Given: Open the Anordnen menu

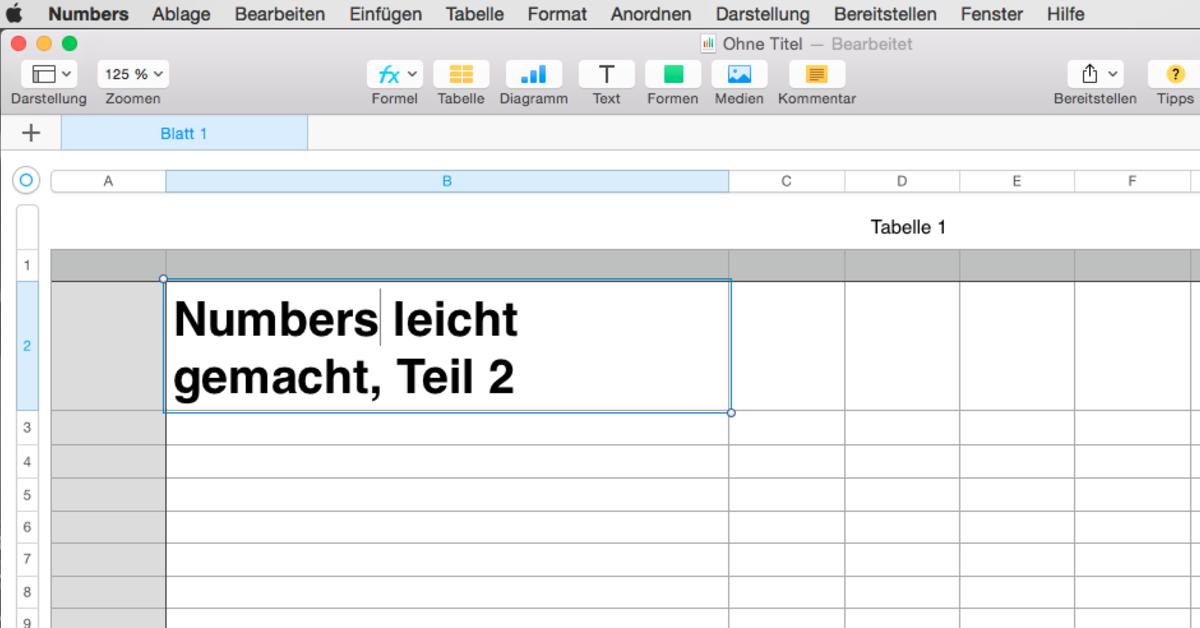Looking at the screenshot, I should (x=651, y=14).
